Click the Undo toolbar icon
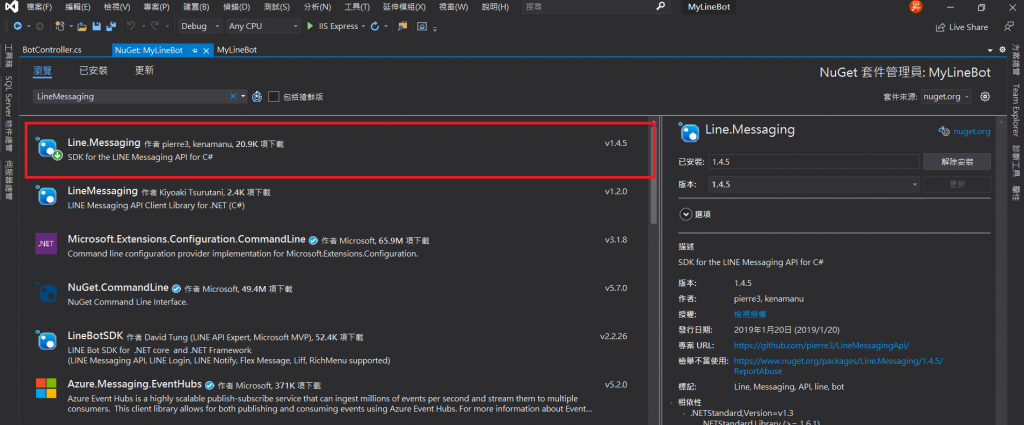Viewport: 1024px width, 425px height. pyautogui.click(x=131, y=26)
